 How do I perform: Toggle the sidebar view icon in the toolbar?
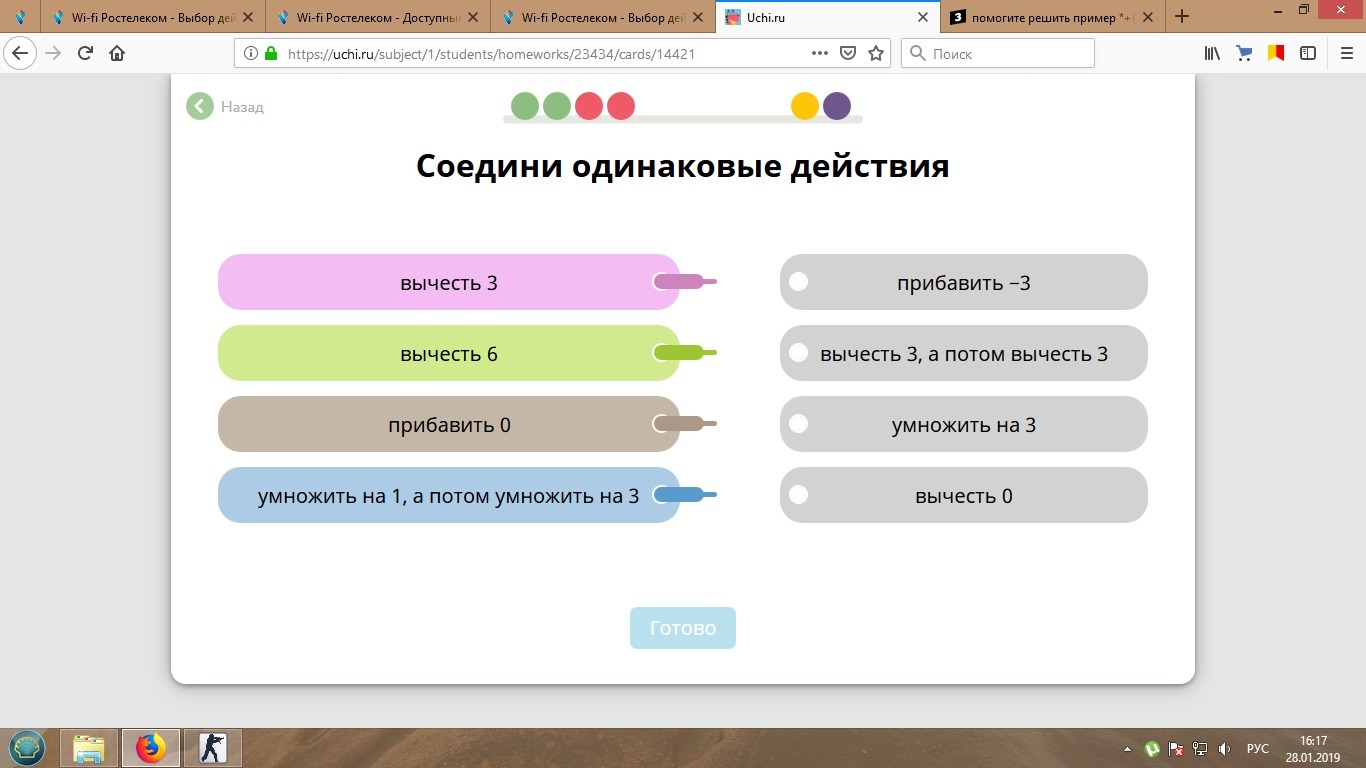pyautogui.click(x=1307, y=54)
